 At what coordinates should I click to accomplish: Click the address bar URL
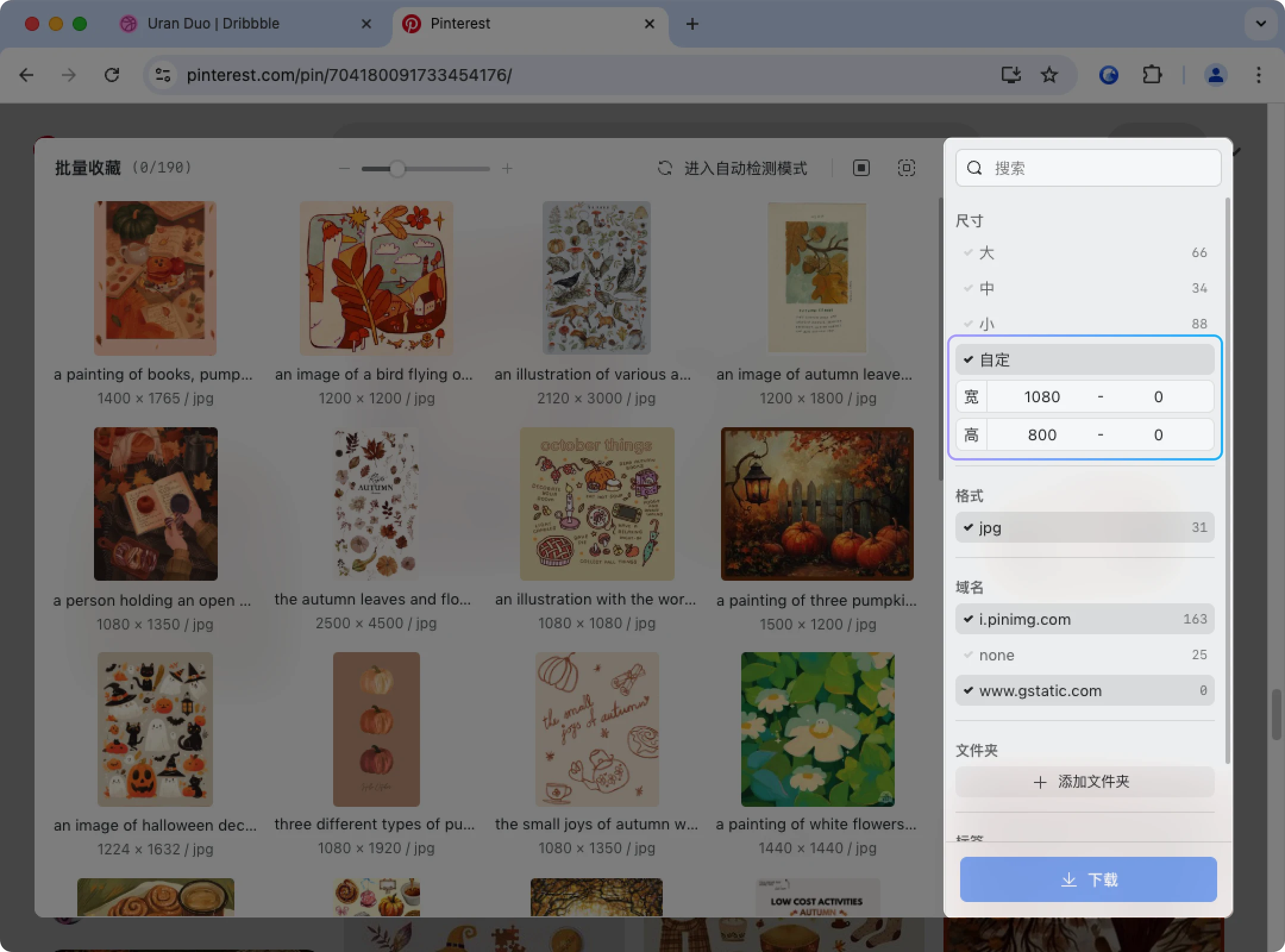pyautogui.click(x=349, y=75)
